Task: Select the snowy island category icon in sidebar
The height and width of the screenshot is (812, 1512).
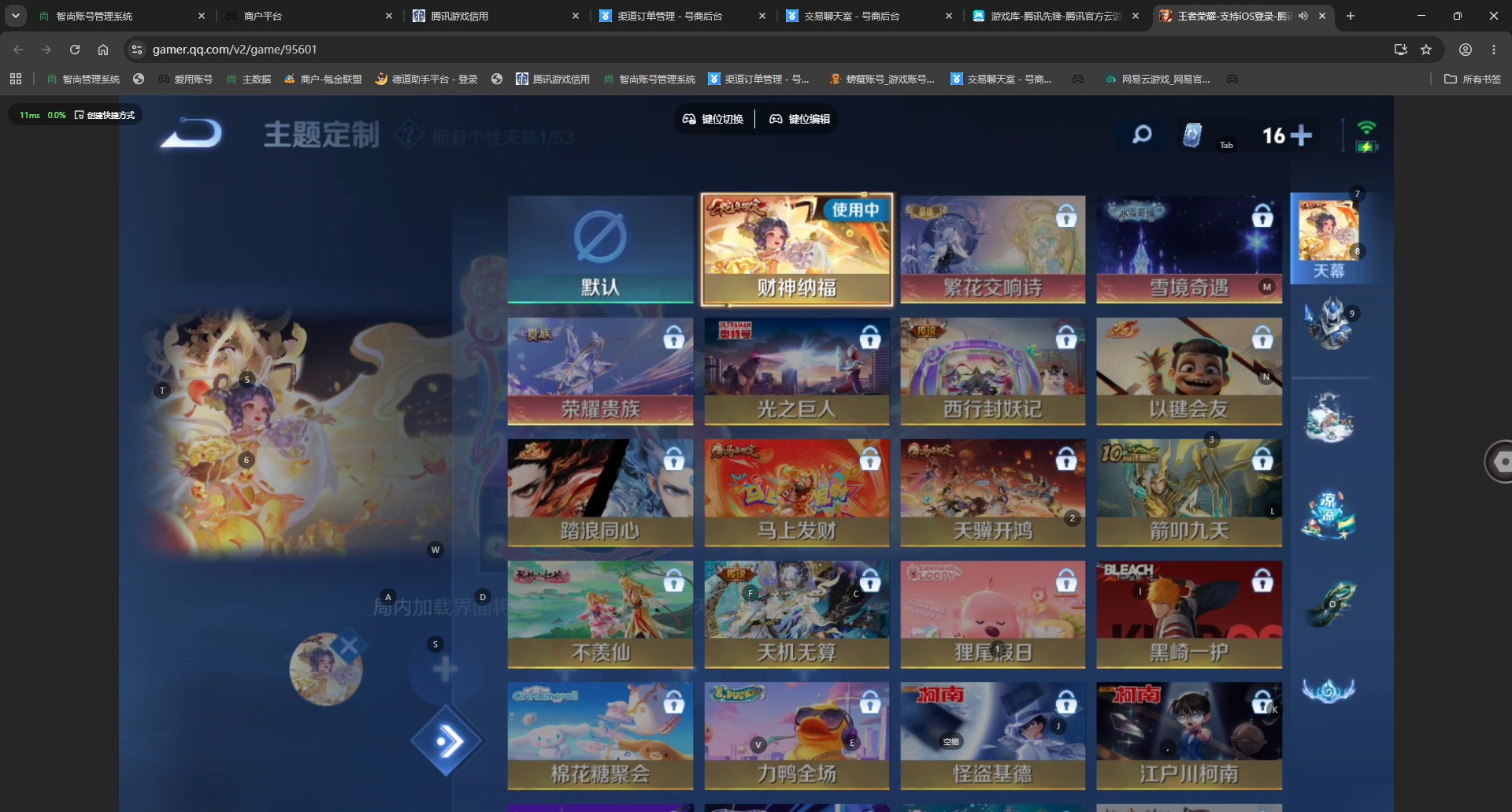Action: tap(1329, 417)
